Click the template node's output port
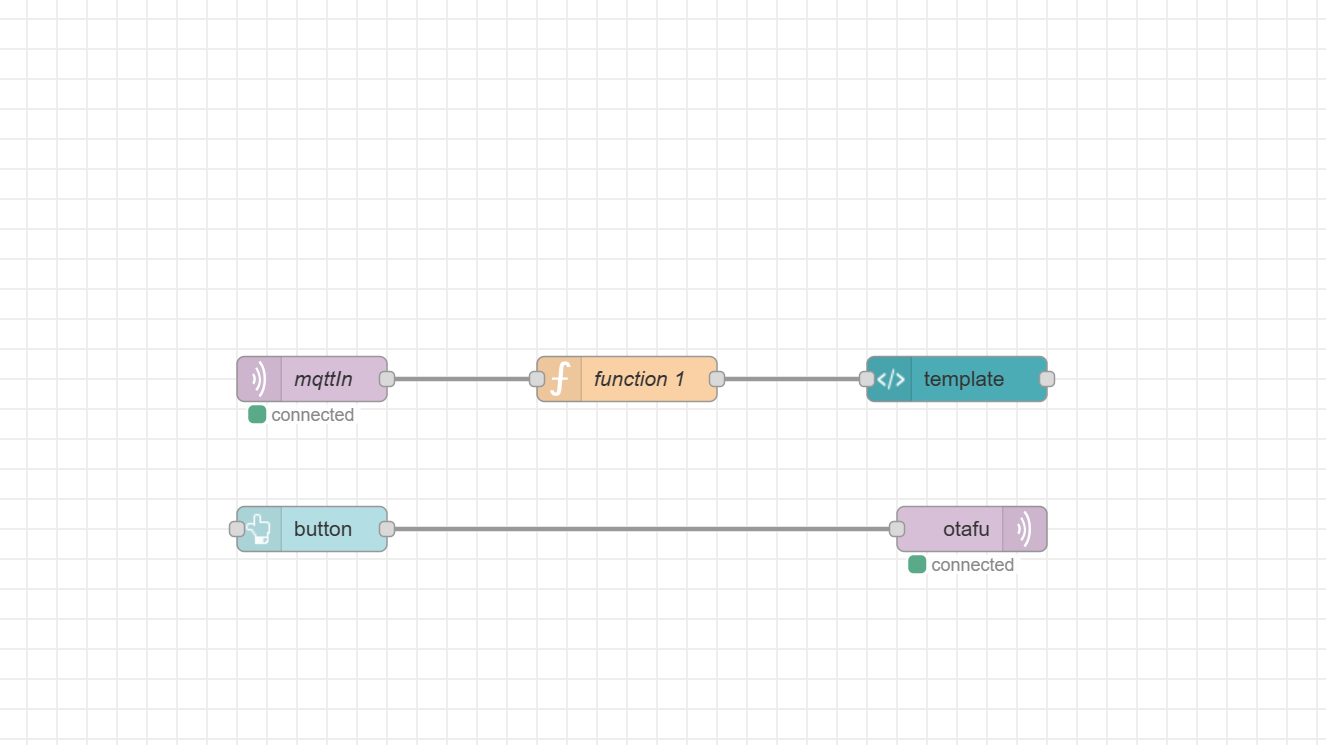The image size is (1326, 745). pyautogui.click(x=1047, y=379)
